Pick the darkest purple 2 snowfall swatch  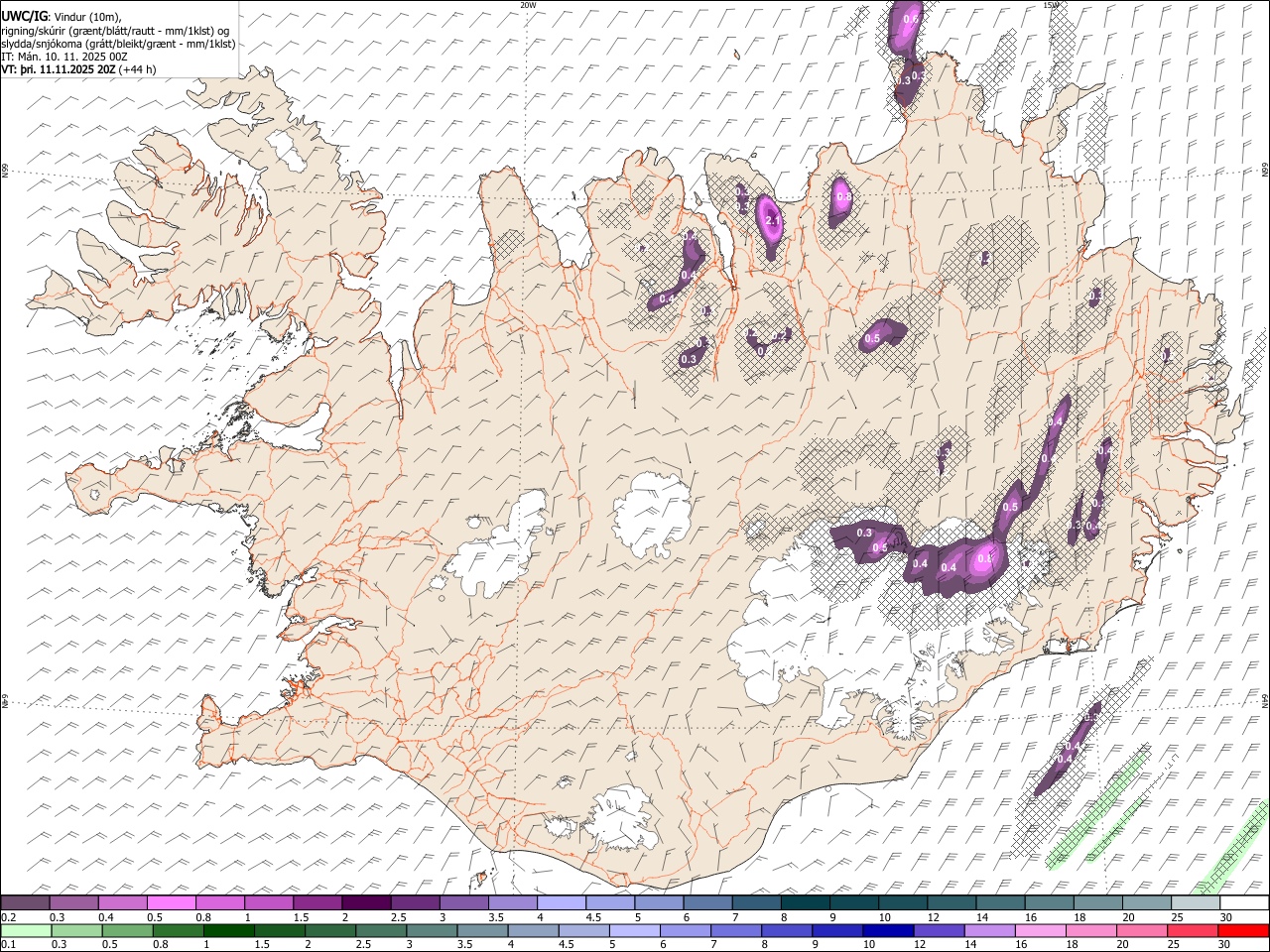click(366, 902)
